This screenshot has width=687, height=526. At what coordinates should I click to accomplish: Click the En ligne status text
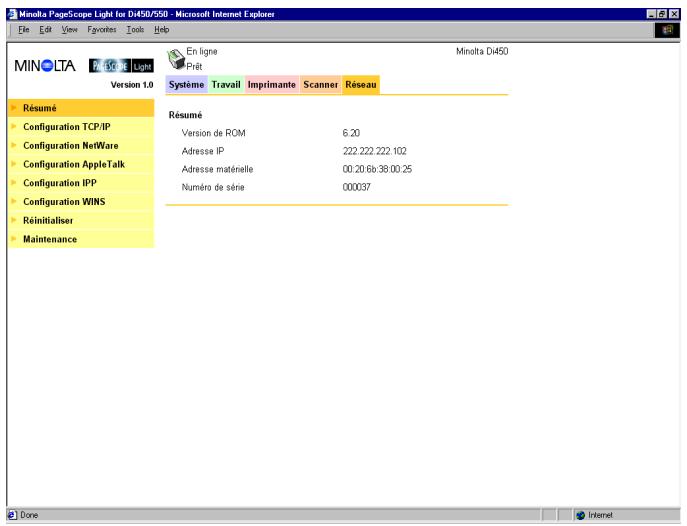coord(202,52)
